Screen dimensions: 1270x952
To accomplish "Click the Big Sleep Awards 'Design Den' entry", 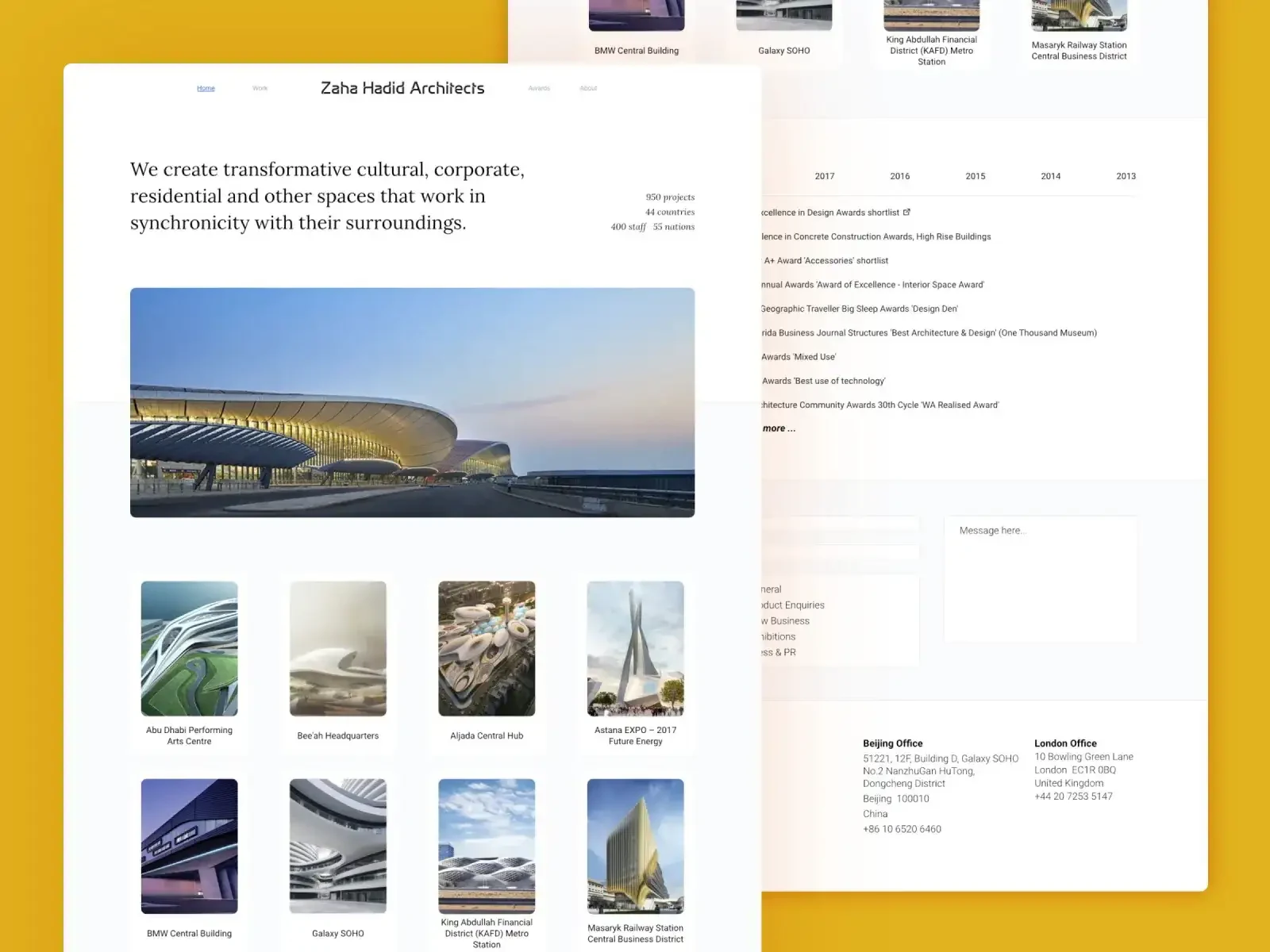I will click(x=859, y=309).
